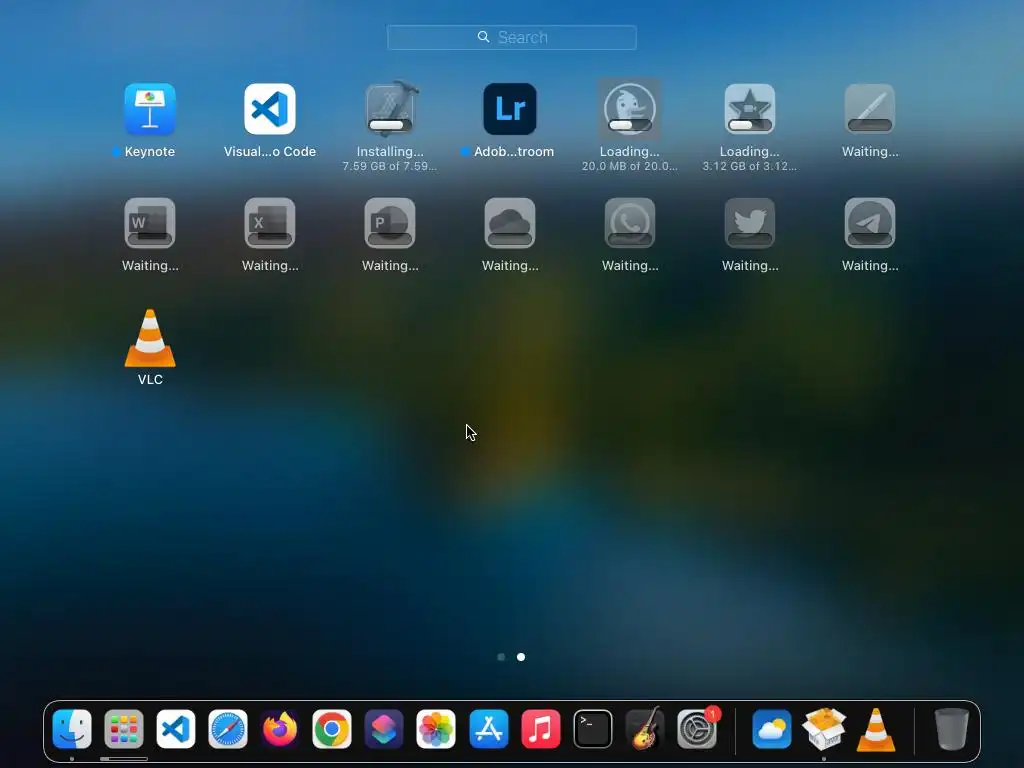Launch GarageBand from the Dock
The height and width of the screenshot is (768, 1024).
pyautogui.click(x=645, y=729)
